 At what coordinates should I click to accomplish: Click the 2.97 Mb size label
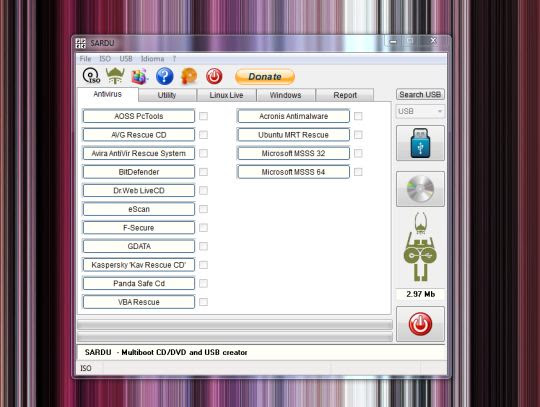(420, 294)
